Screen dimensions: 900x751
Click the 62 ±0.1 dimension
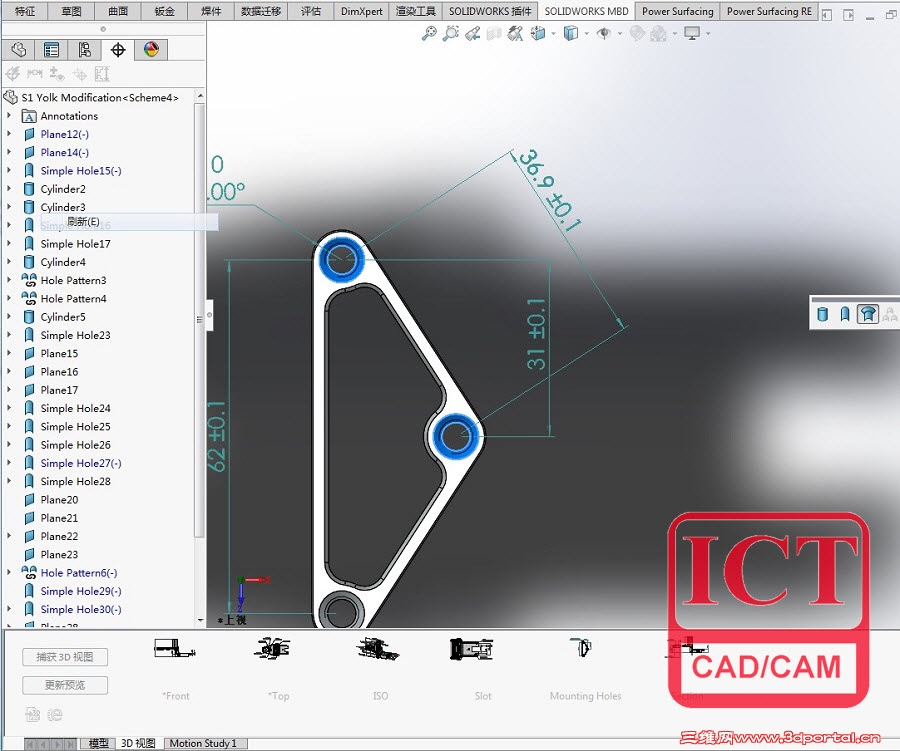[x=216, y=436]
